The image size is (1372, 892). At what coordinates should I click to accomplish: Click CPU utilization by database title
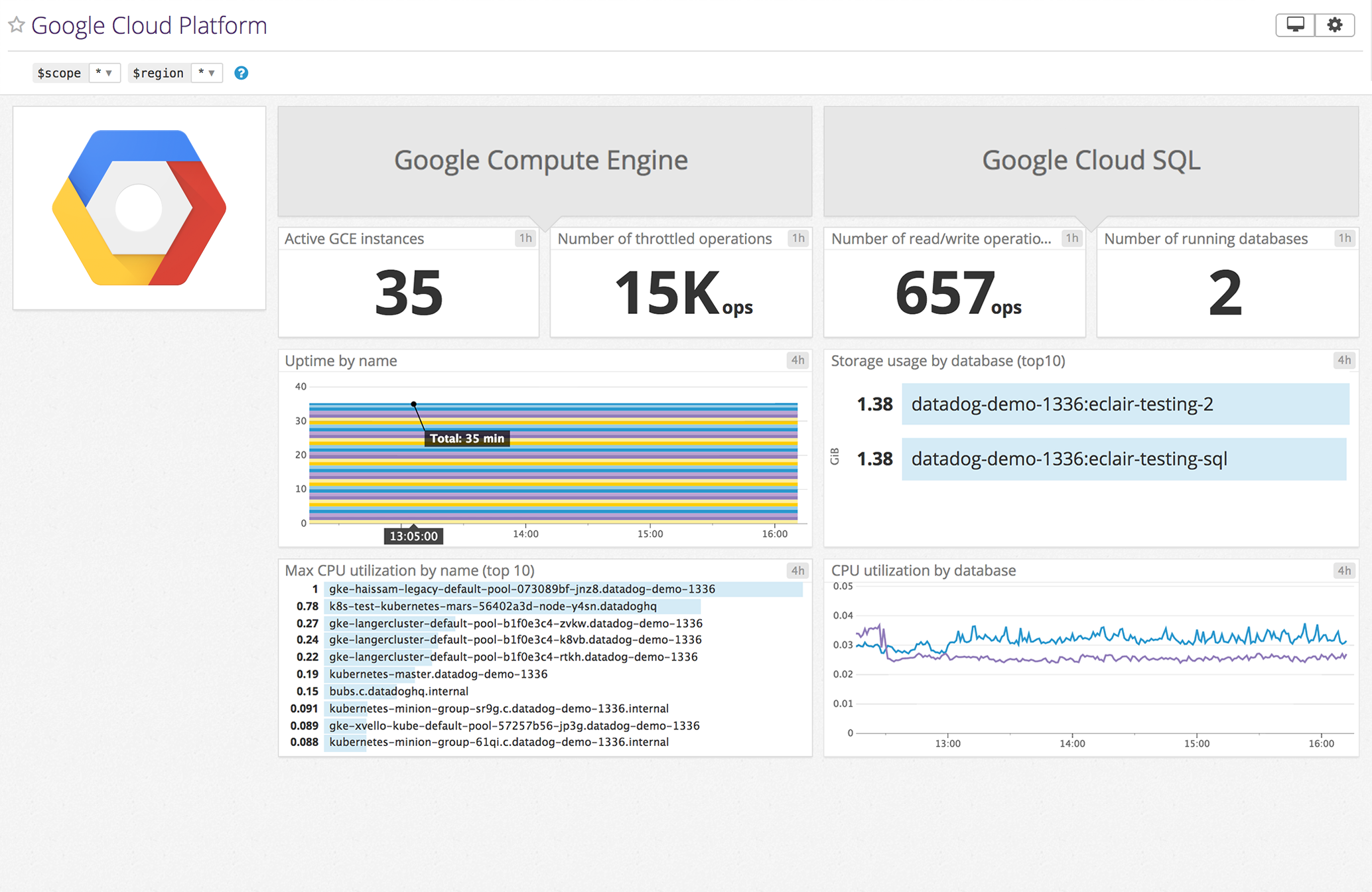(x=924, y=571)
